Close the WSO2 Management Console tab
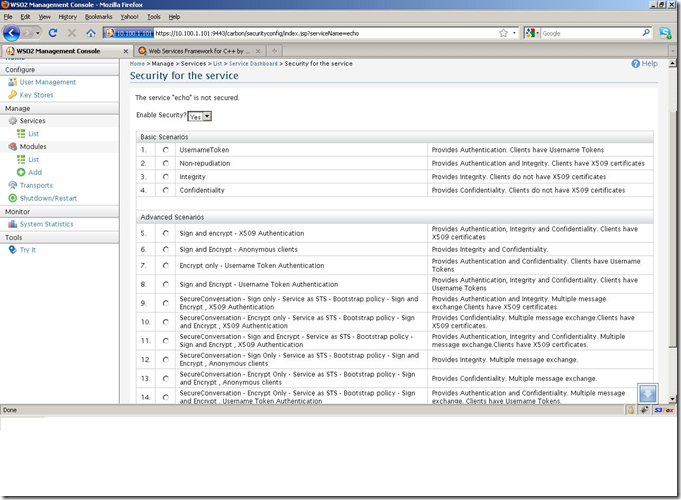Image resolution: width=681 pixels, height=500 pixels. 126,51
